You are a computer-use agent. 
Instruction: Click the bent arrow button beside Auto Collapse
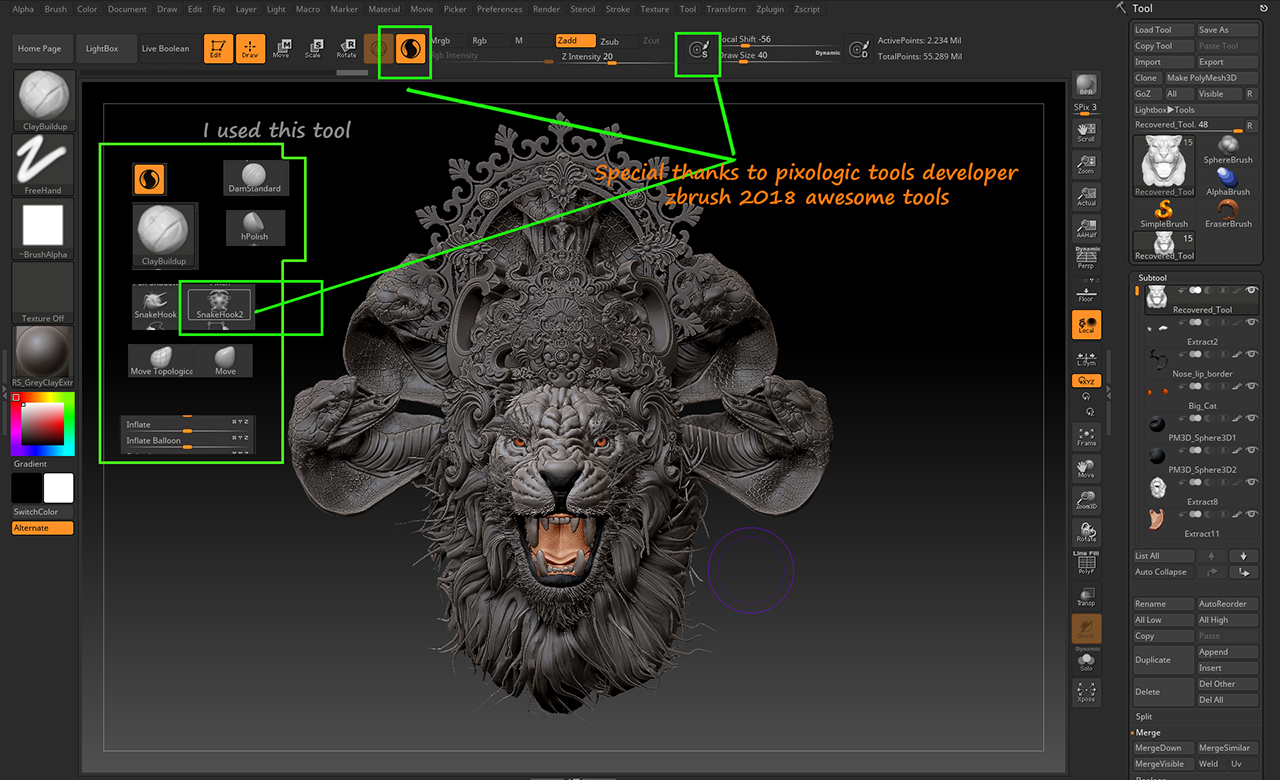pyautogui.click(x=1243, y=572)
